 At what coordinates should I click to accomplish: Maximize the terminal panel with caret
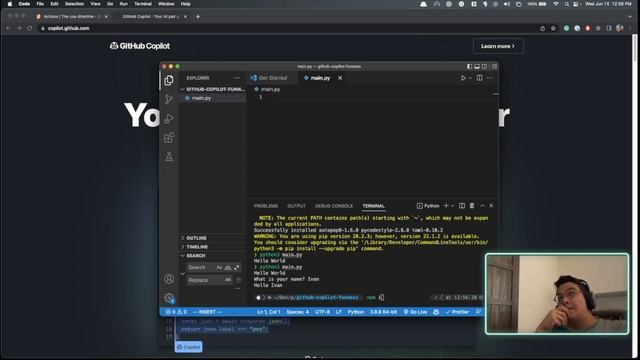point(482,206)
